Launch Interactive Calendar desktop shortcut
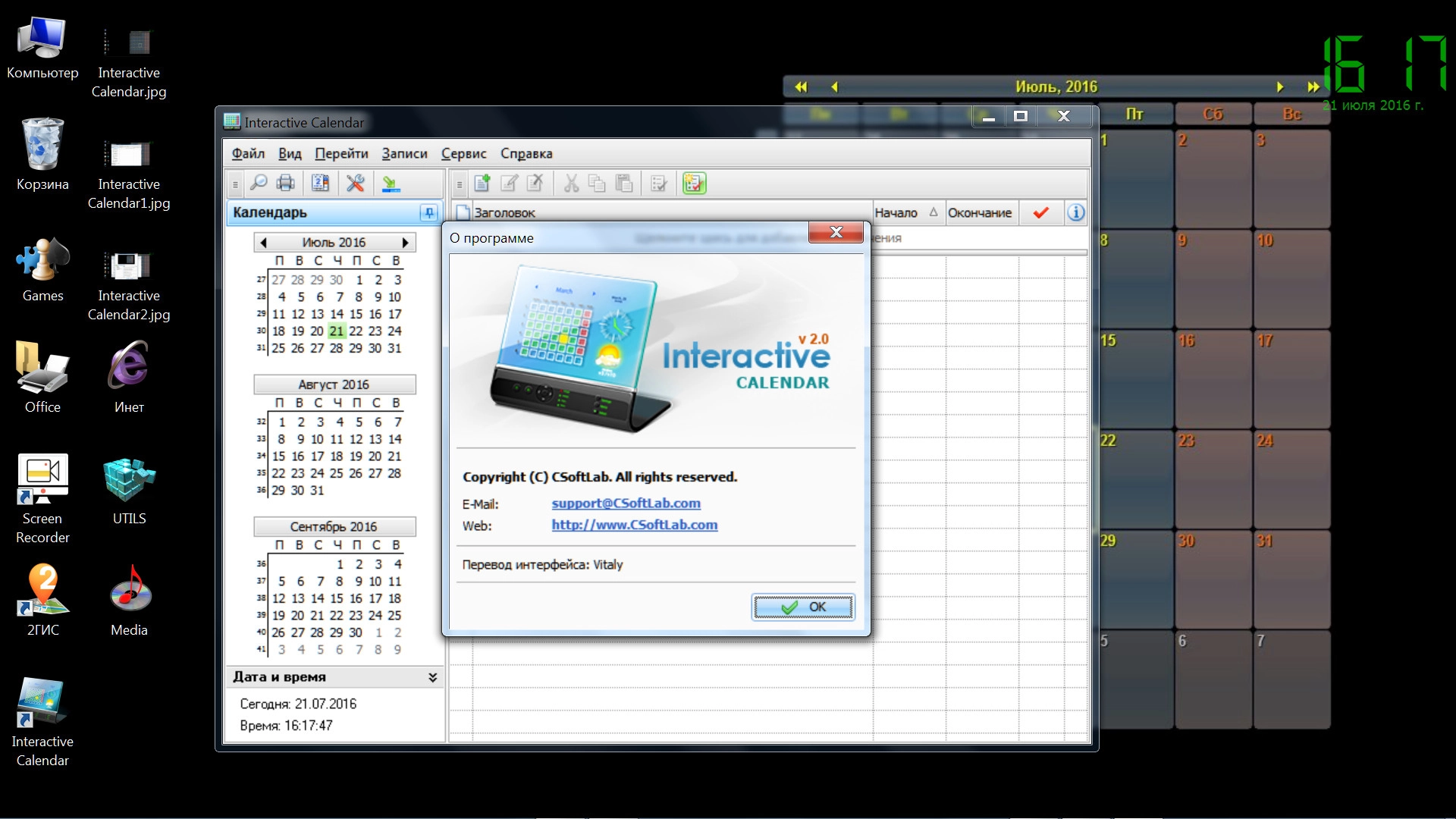This screenshot has height=819, width=1456. click(x=42, y=722)
